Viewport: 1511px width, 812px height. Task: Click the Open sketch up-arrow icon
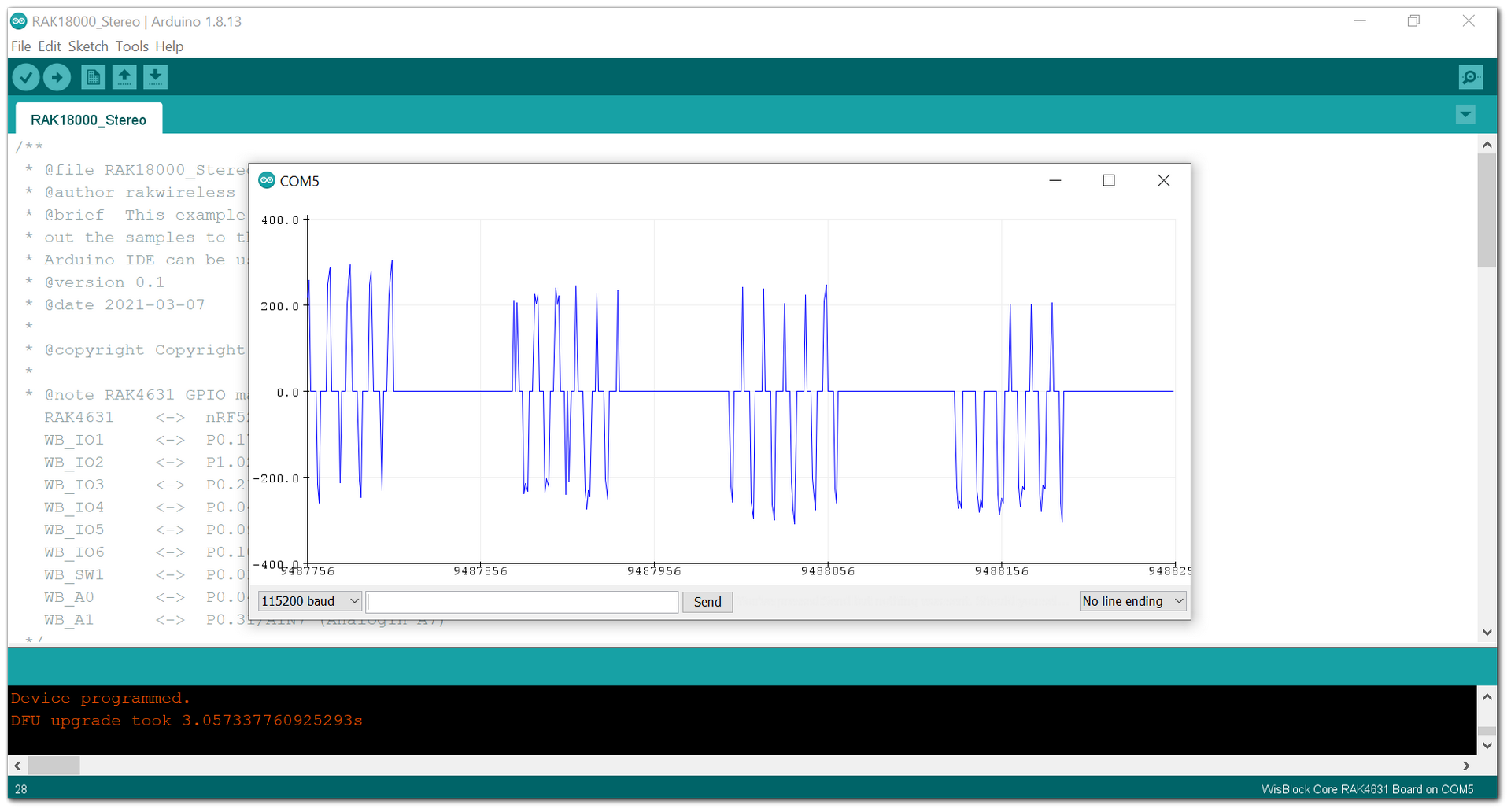(x=124, y=77)
